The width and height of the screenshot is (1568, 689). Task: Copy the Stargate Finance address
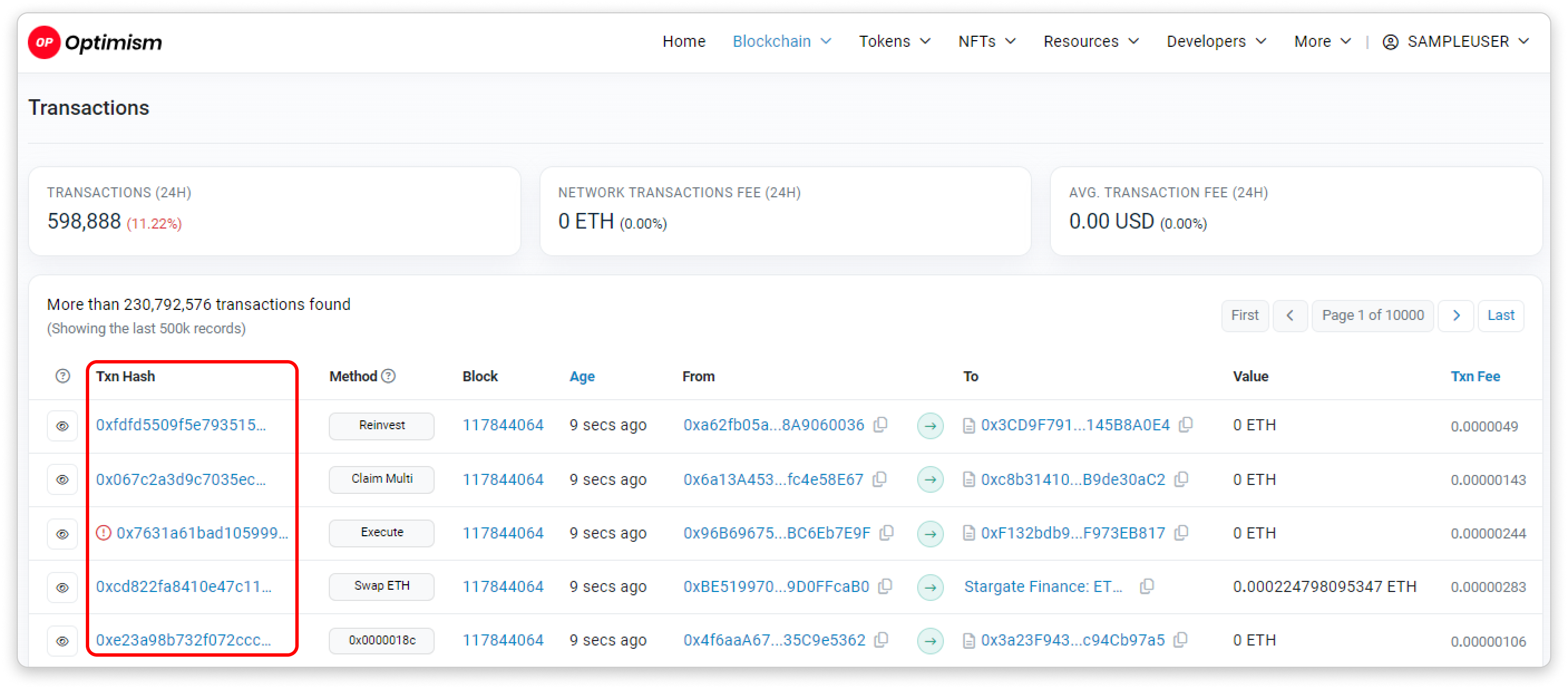click(1146, 586)
